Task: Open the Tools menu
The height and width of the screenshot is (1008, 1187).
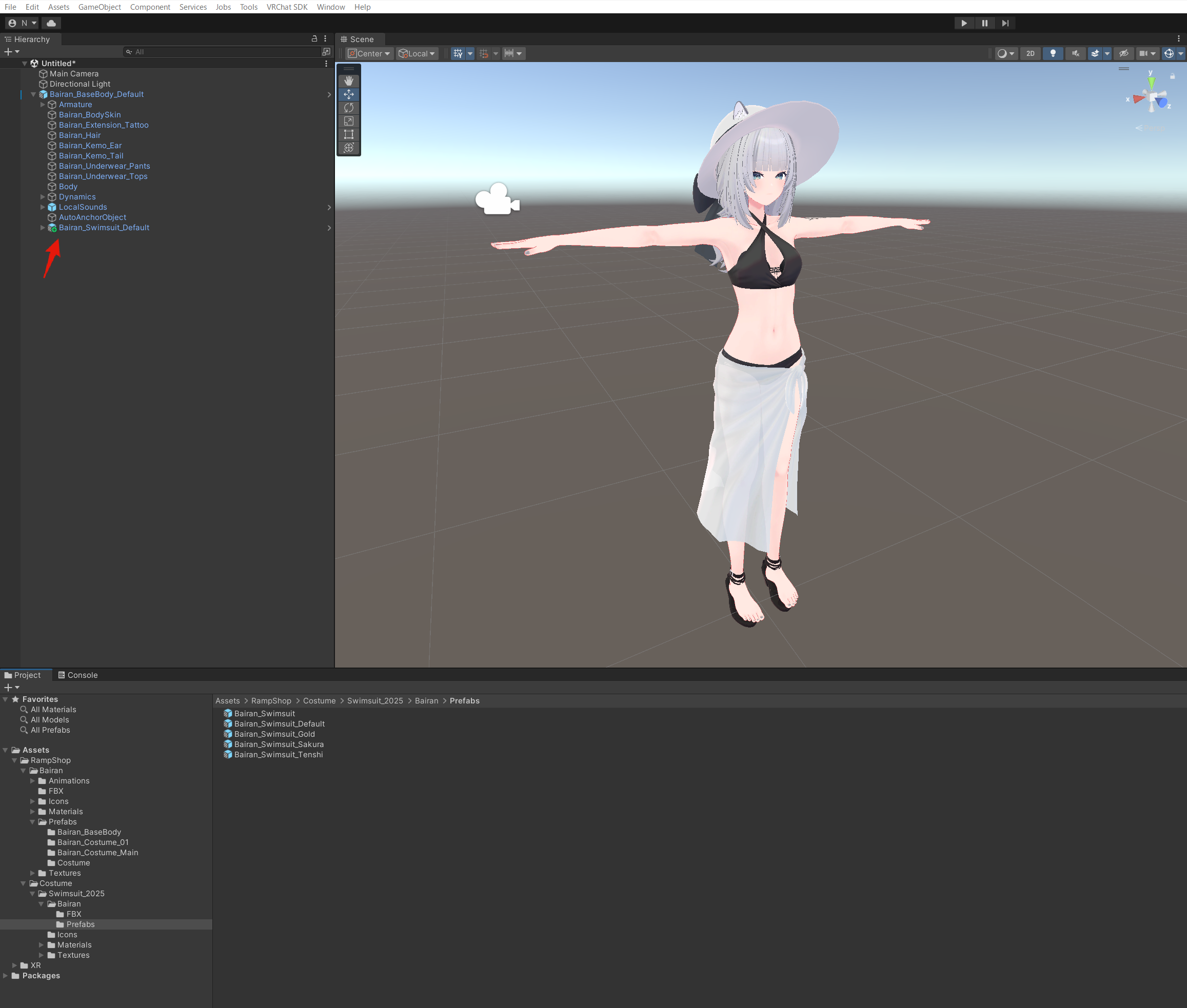Action: tap(249, 7)
